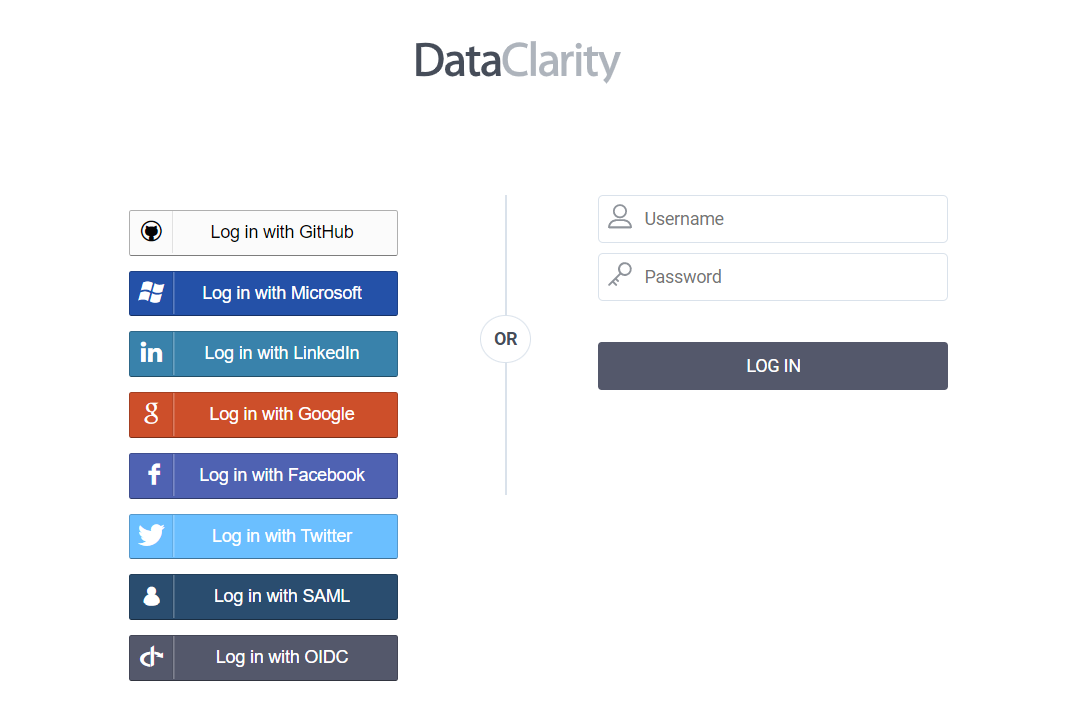
Task: Click the Twitter bird icon
Action: click(x=150, y=536)
